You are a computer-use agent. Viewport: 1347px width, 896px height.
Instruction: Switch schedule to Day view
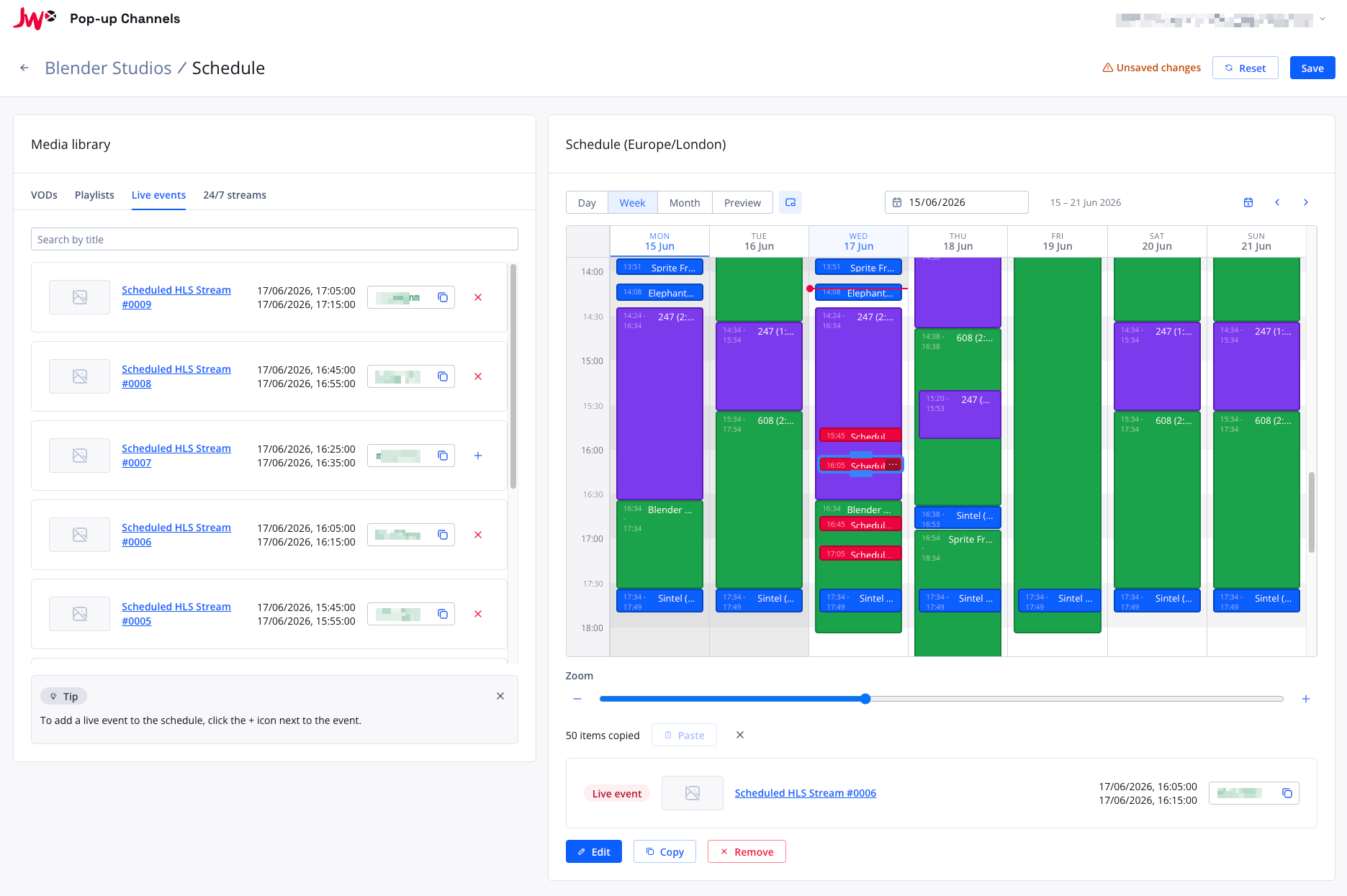587,203
